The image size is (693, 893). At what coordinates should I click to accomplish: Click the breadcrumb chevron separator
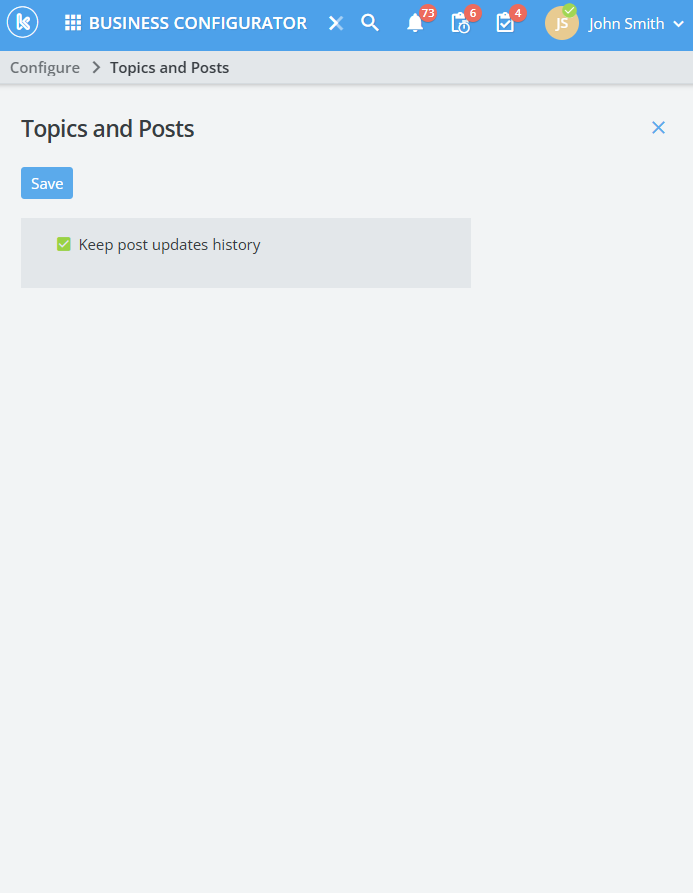pos(96,68)
